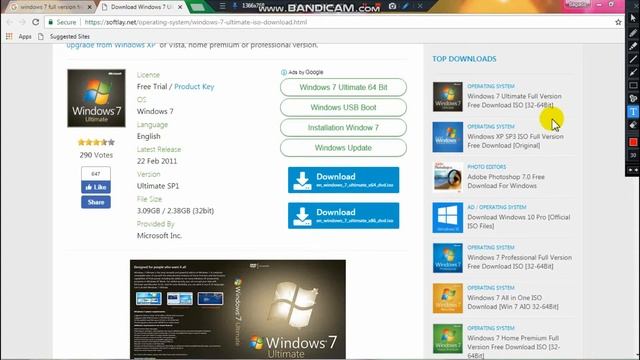
Task: Click the Bandicam menu lines icon
Action: [x=222, y=6]
